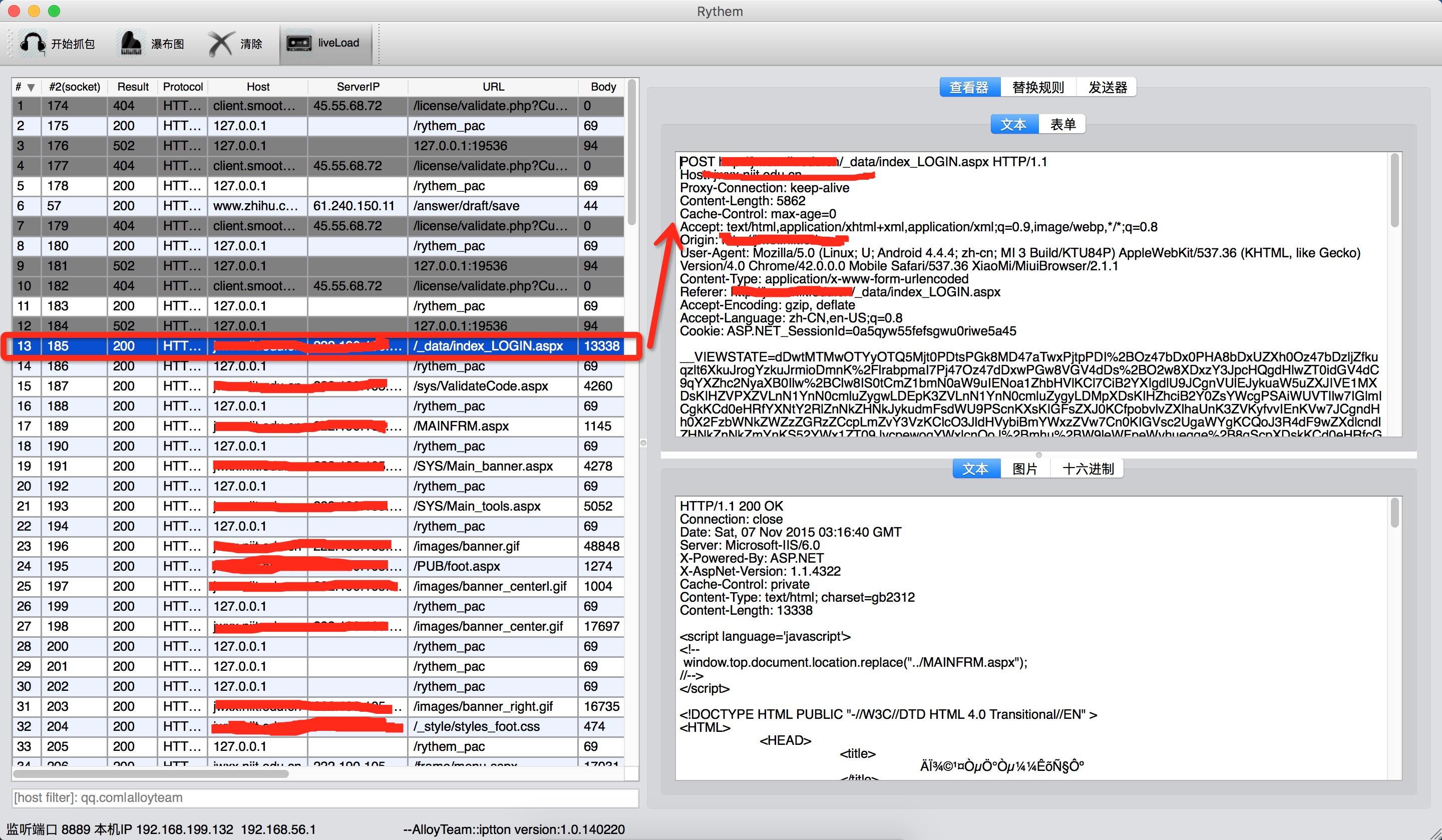Click the horizontal scrollbar under session list

[x=151, y=774]
